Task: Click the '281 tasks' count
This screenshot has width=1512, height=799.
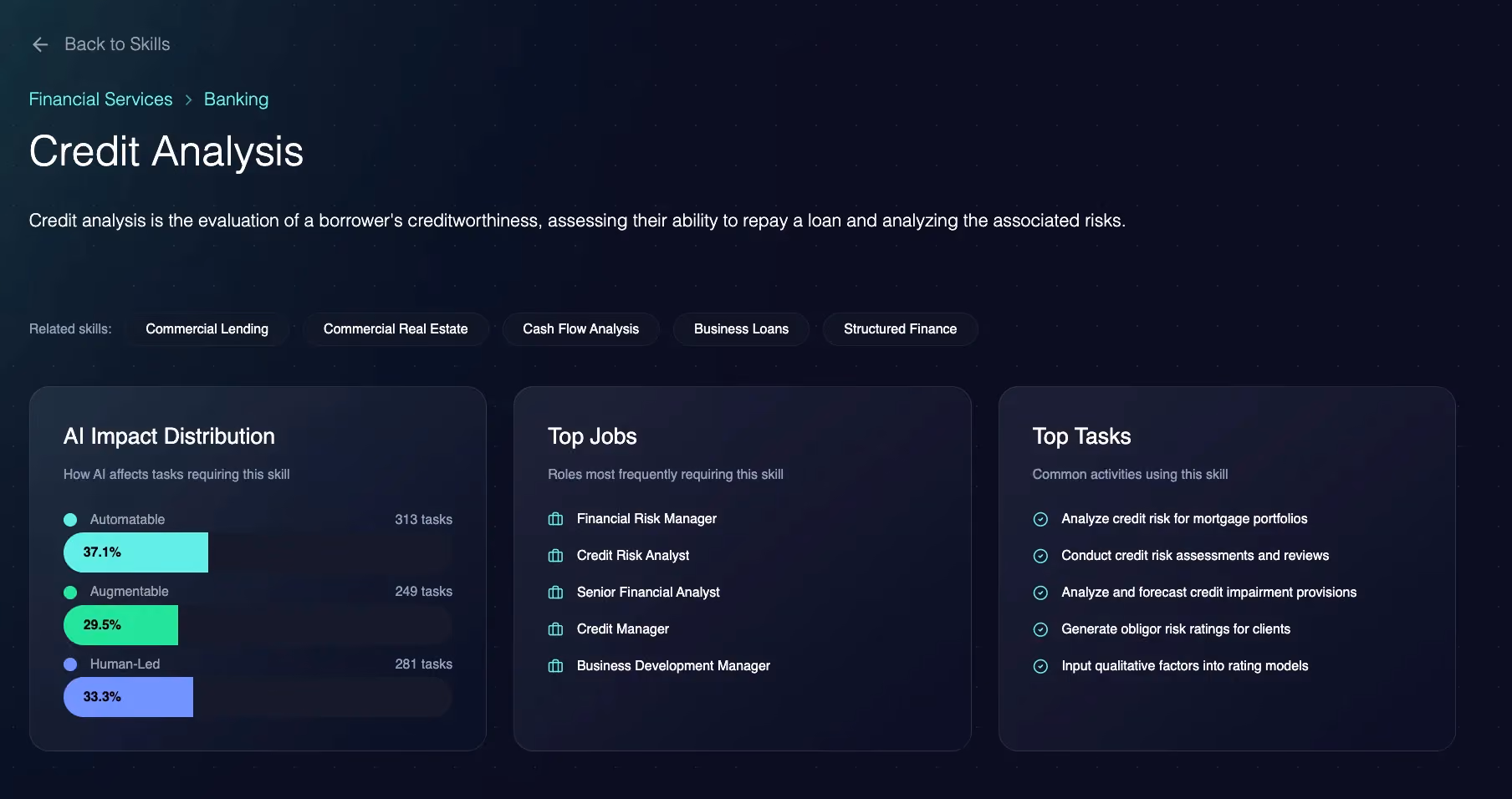Action: click(423, 664)
